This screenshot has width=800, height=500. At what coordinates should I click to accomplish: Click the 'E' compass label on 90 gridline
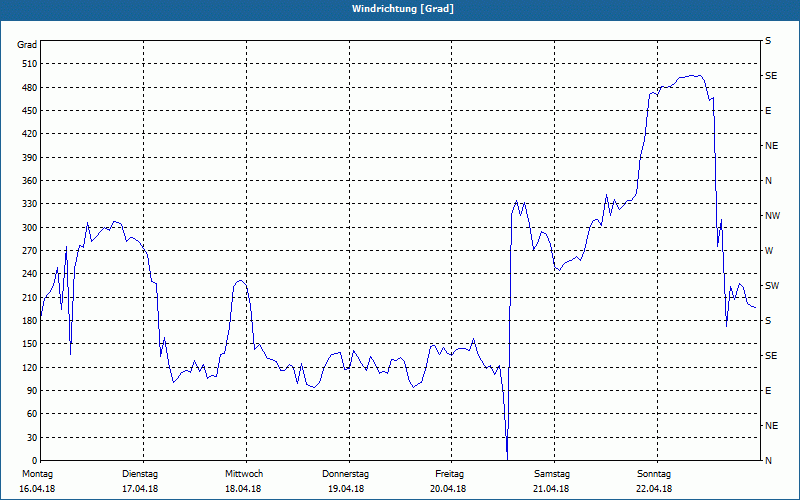[768, 391]
